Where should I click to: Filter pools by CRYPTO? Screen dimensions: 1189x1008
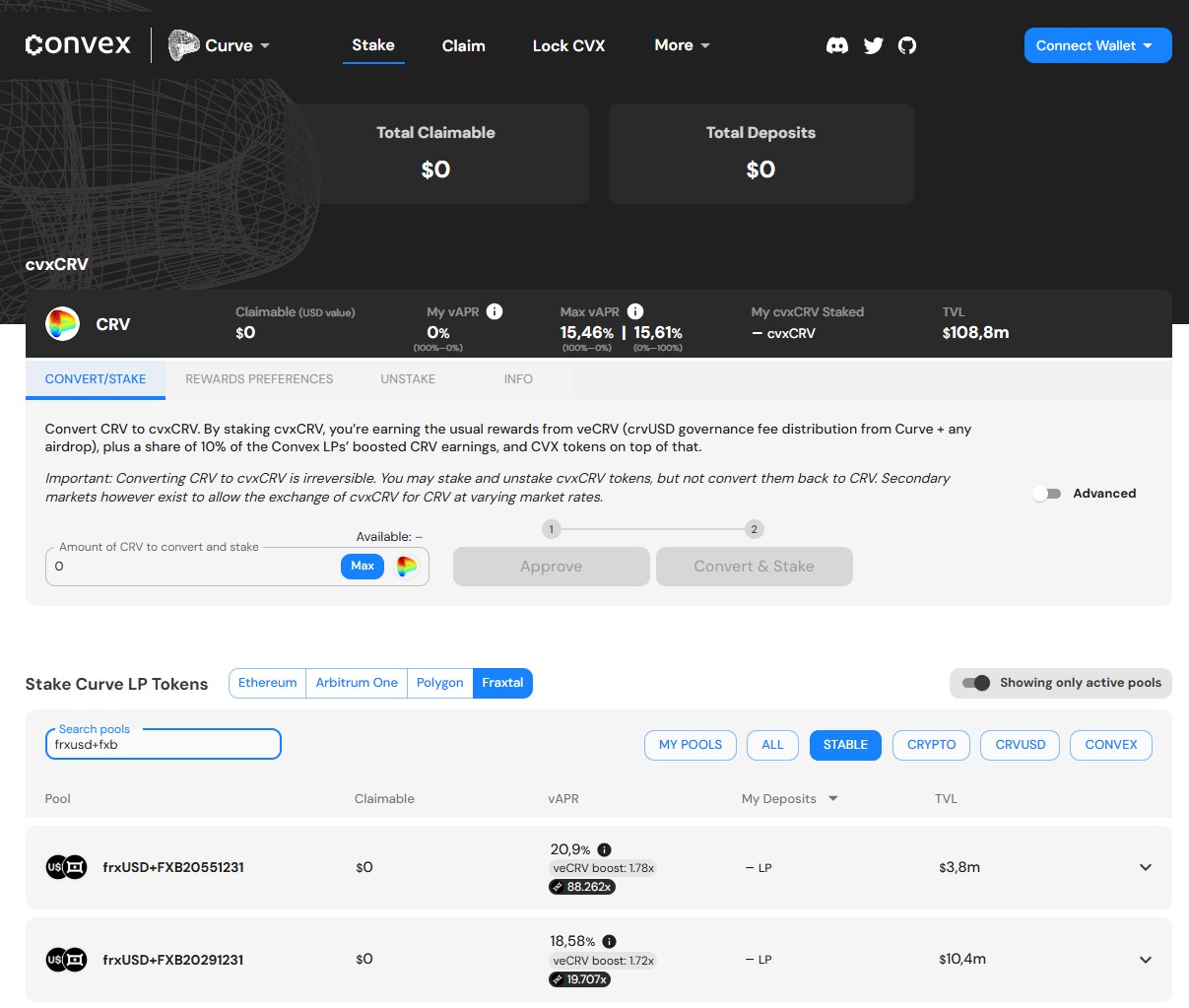click(x=932, y=745)
